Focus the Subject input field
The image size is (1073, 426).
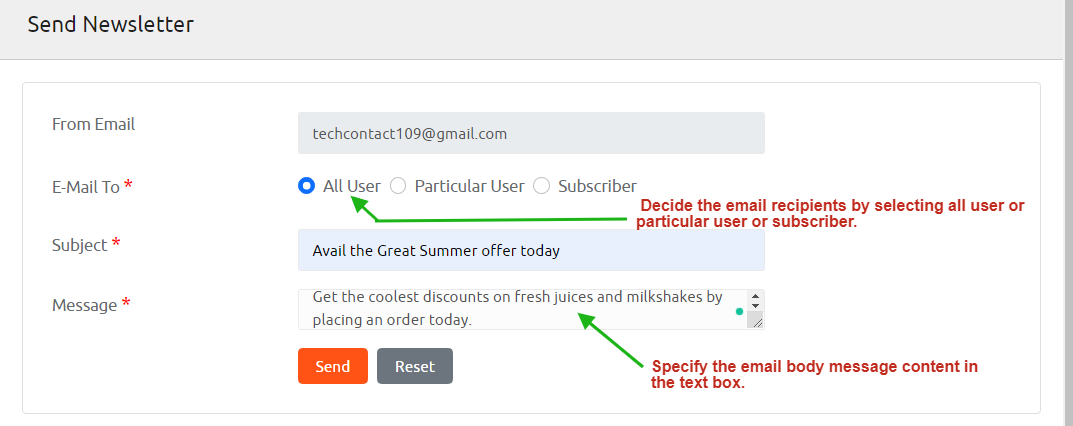[531, 251]
